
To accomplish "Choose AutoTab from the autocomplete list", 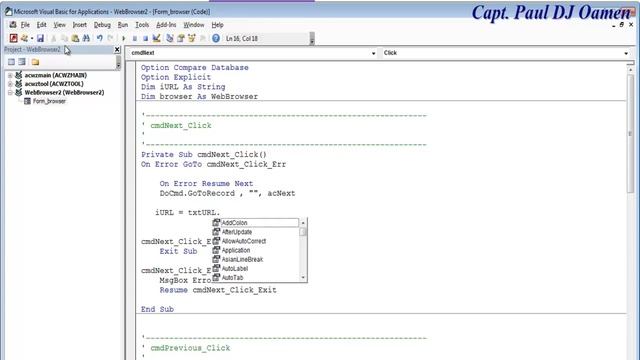I will pos(256,278).
